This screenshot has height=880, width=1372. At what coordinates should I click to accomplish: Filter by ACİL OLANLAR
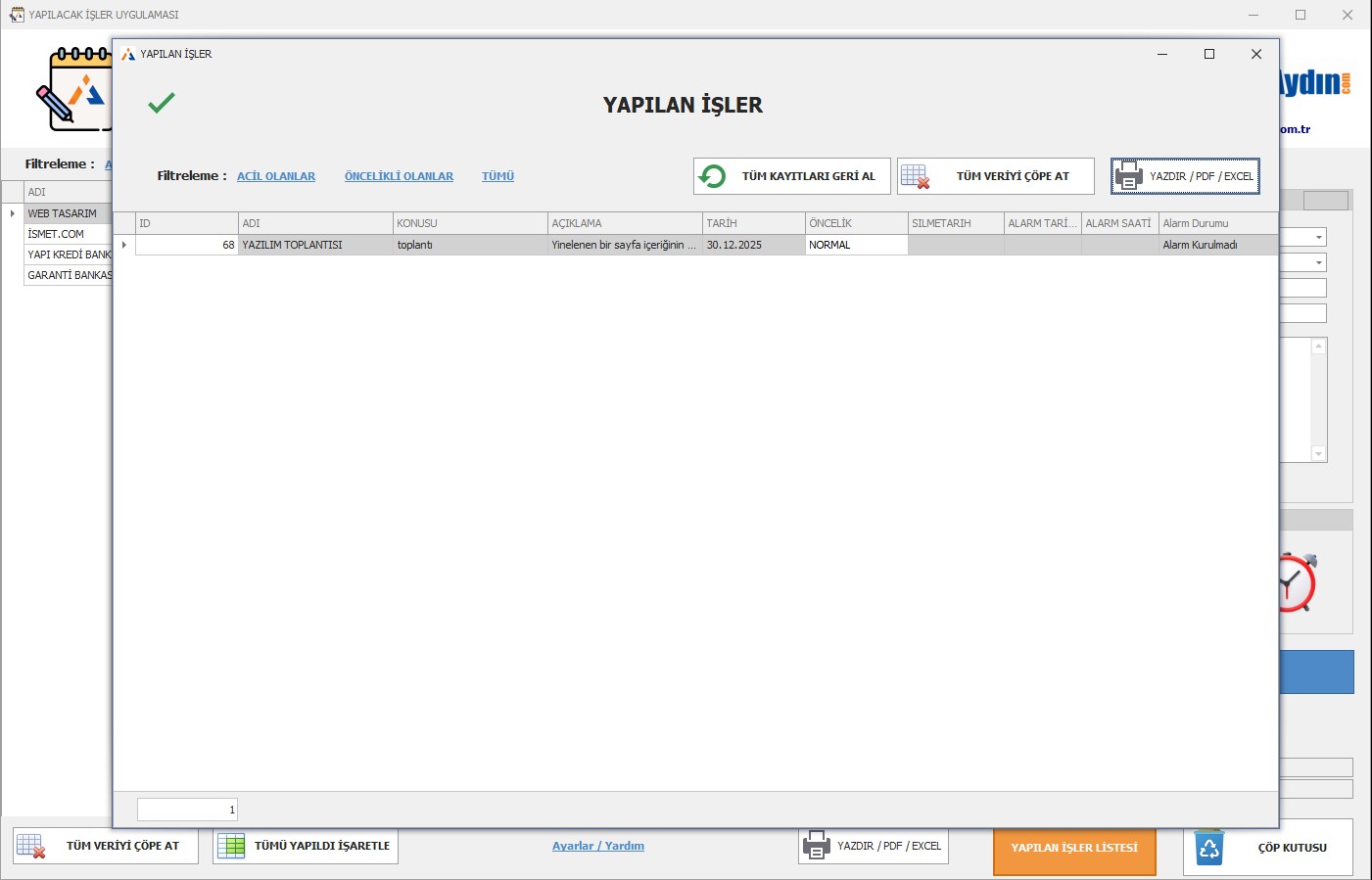[276, 176]
